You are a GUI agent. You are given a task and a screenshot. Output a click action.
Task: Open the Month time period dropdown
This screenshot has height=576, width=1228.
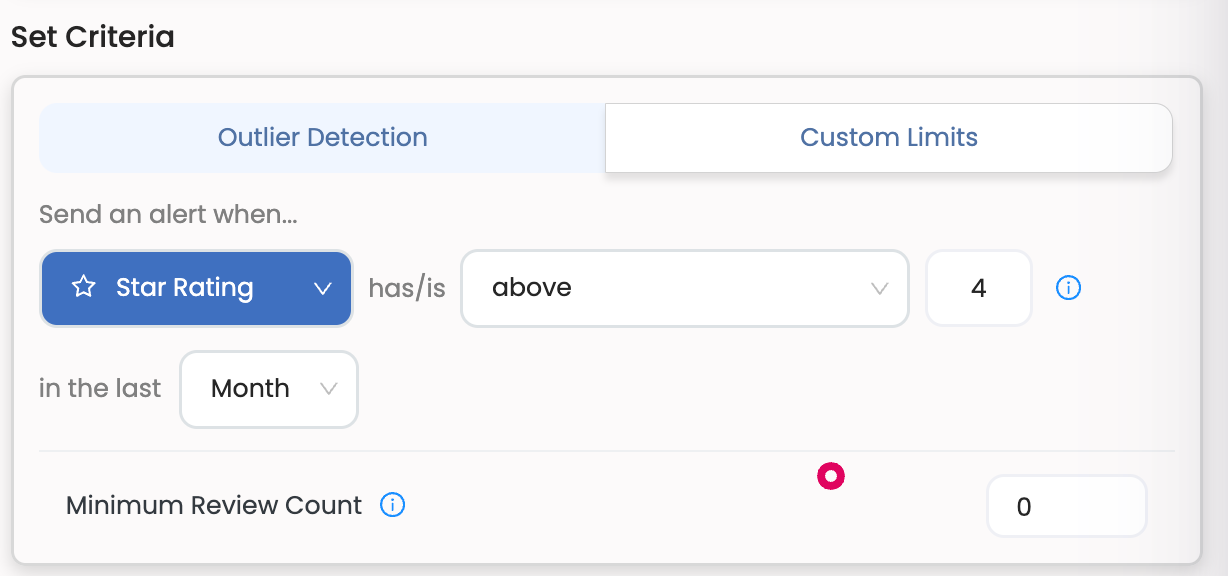[268, 389]
